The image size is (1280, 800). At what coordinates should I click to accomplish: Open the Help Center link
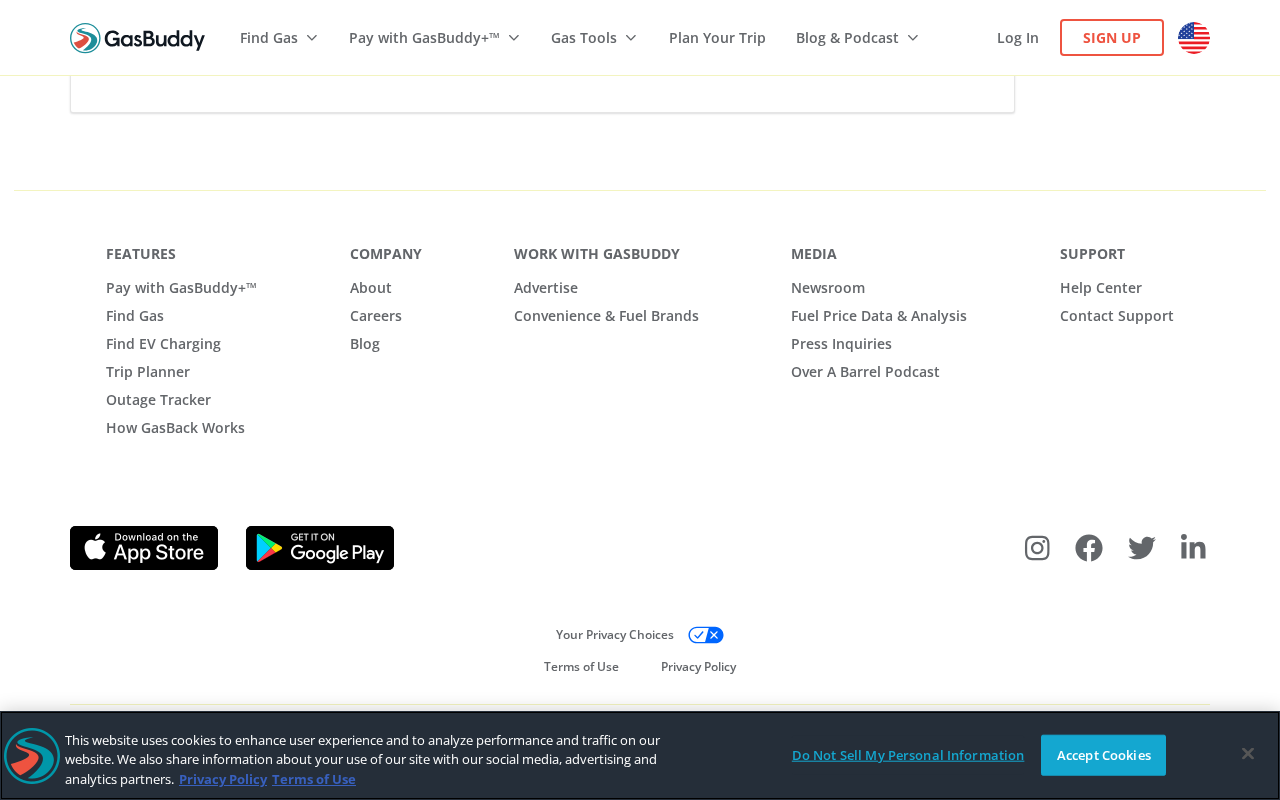pos(1101,288)
